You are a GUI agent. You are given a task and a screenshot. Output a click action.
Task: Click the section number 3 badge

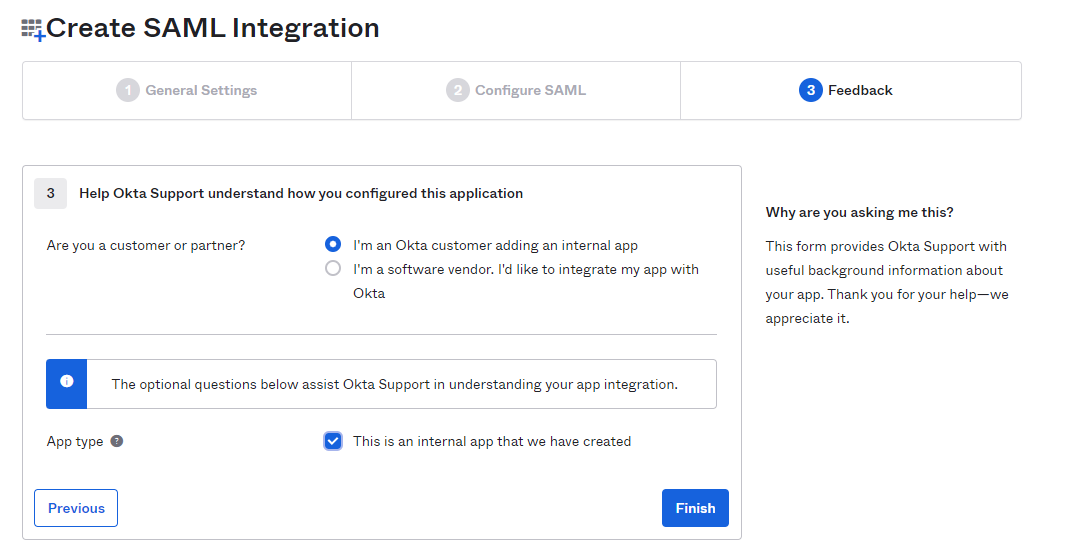(50, 193)
